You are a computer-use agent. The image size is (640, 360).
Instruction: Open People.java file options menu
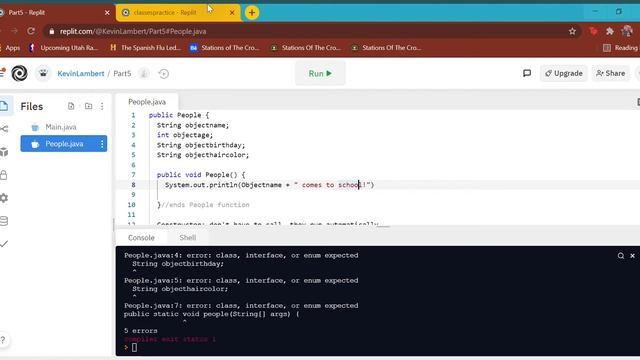tap(102, 144)
